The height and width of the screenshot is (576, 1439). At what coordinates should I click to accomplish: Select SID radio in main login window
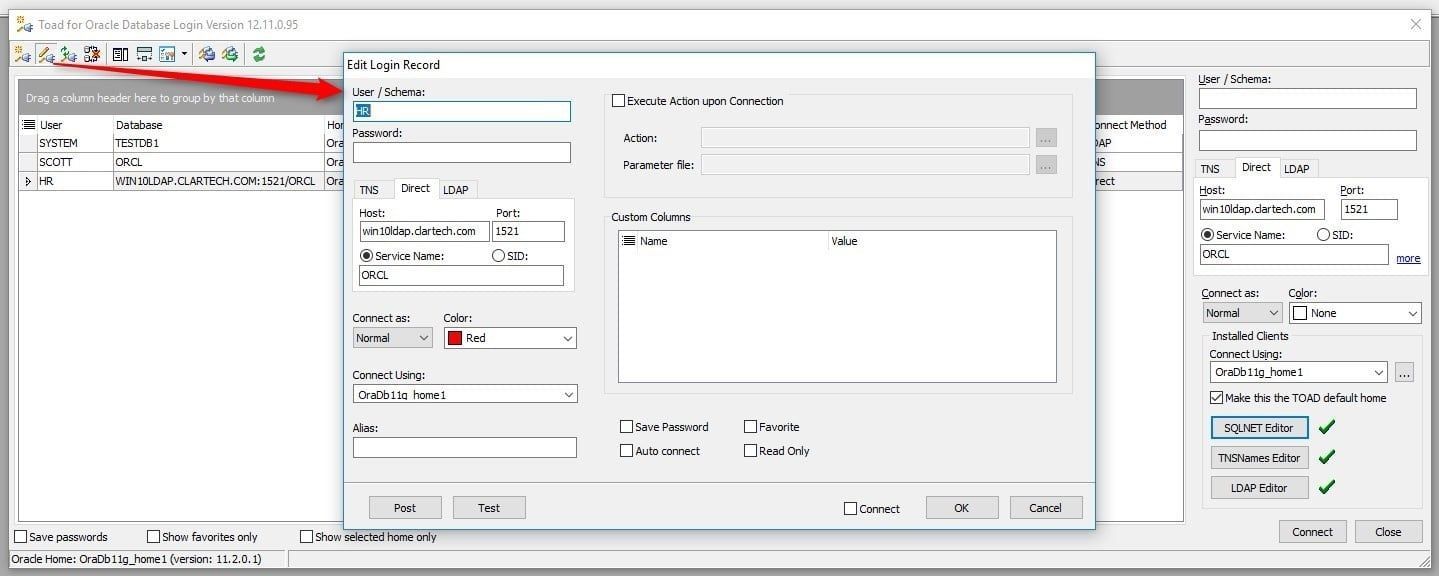(1323, 235)
